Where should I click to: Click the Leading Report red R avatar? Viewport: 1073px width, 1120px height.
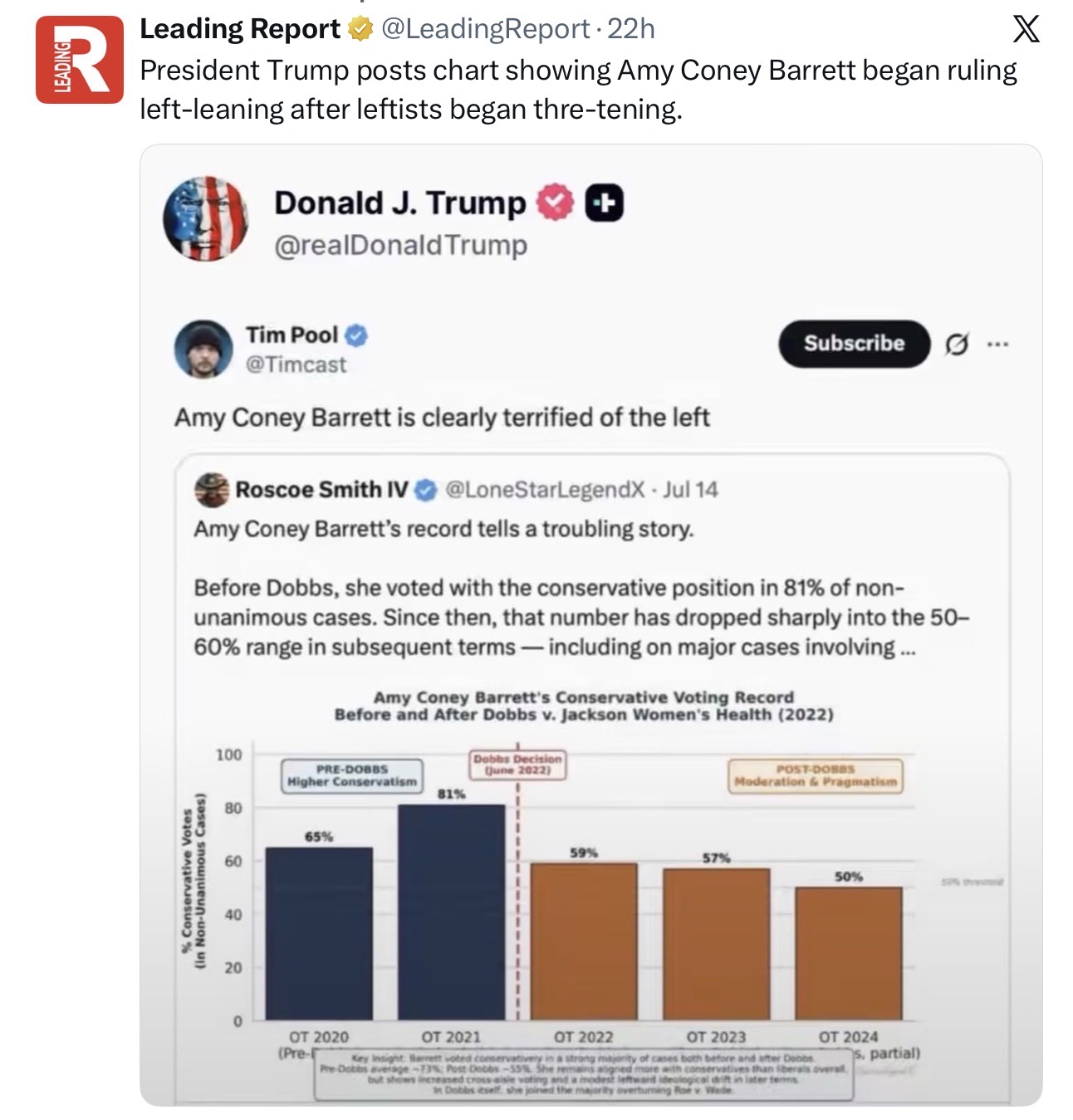(x=79, y=60)
